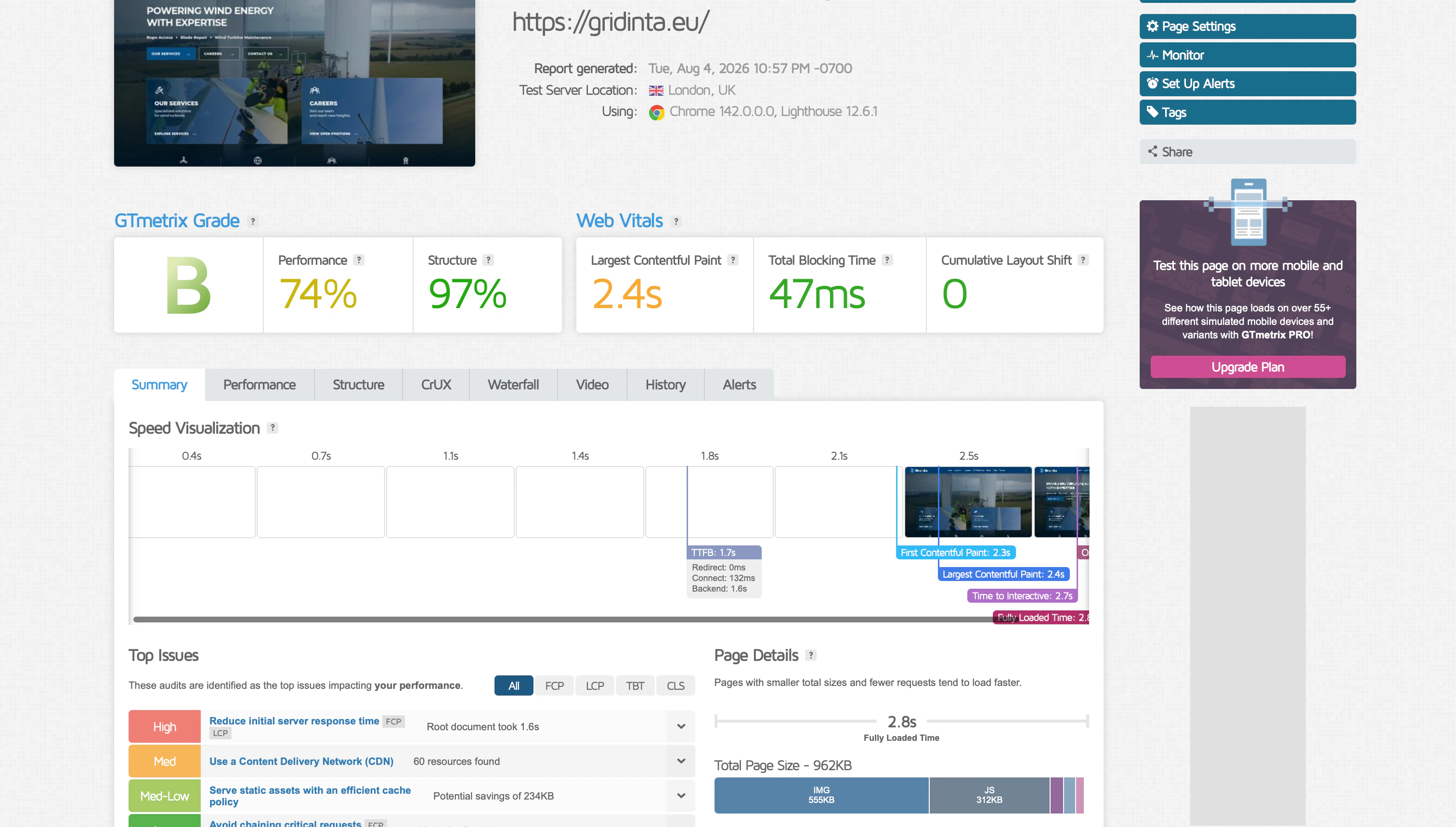Click the High severity badge
This screenshot has height=827, width=1456.
(165, 726)
